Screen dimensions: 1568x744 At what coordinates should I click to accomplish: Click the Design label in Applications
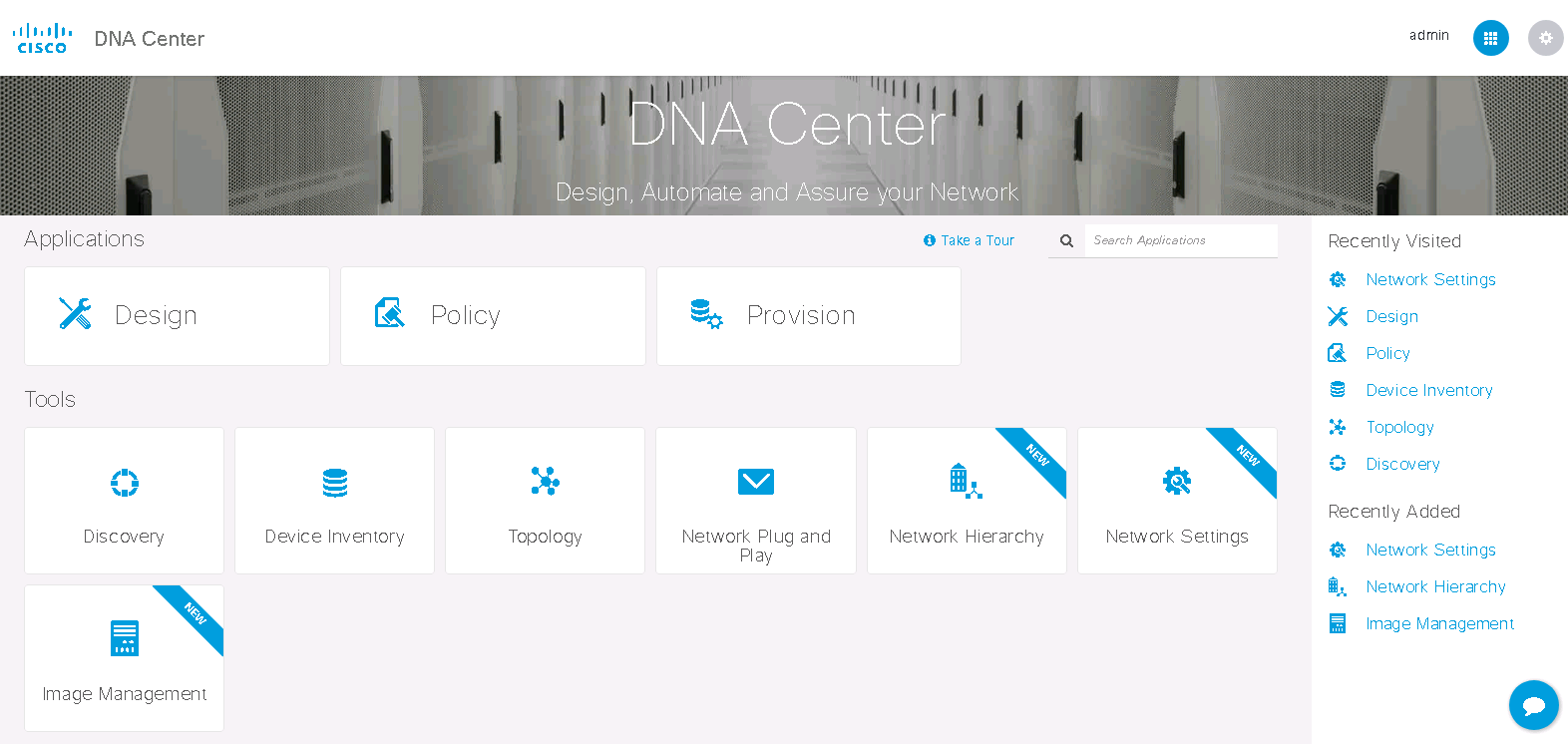(x=157, y=315)
